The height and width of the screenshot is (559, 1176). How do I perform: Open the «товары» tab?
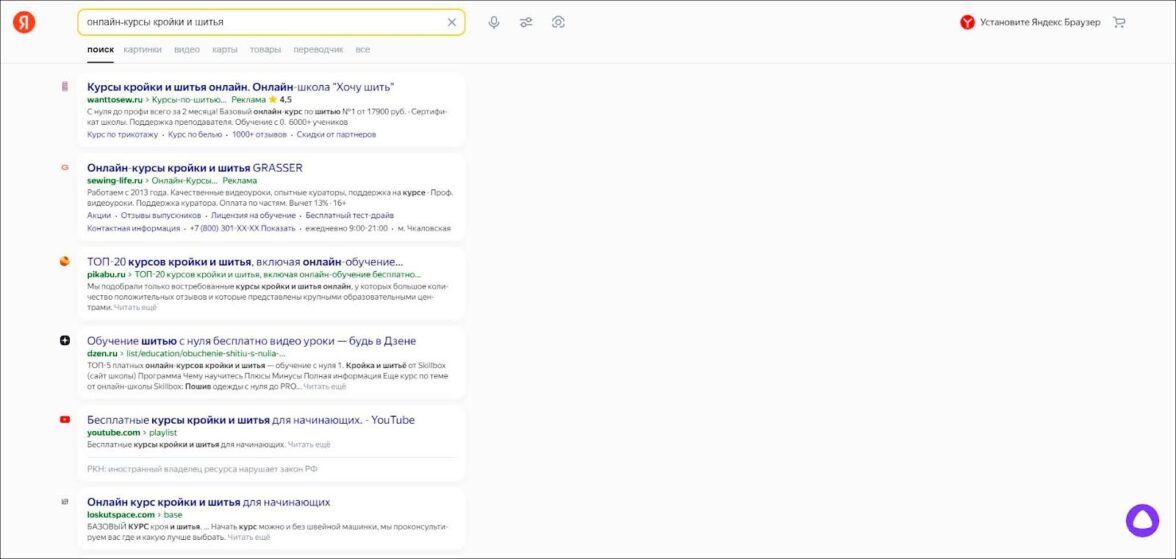point(266,50)
